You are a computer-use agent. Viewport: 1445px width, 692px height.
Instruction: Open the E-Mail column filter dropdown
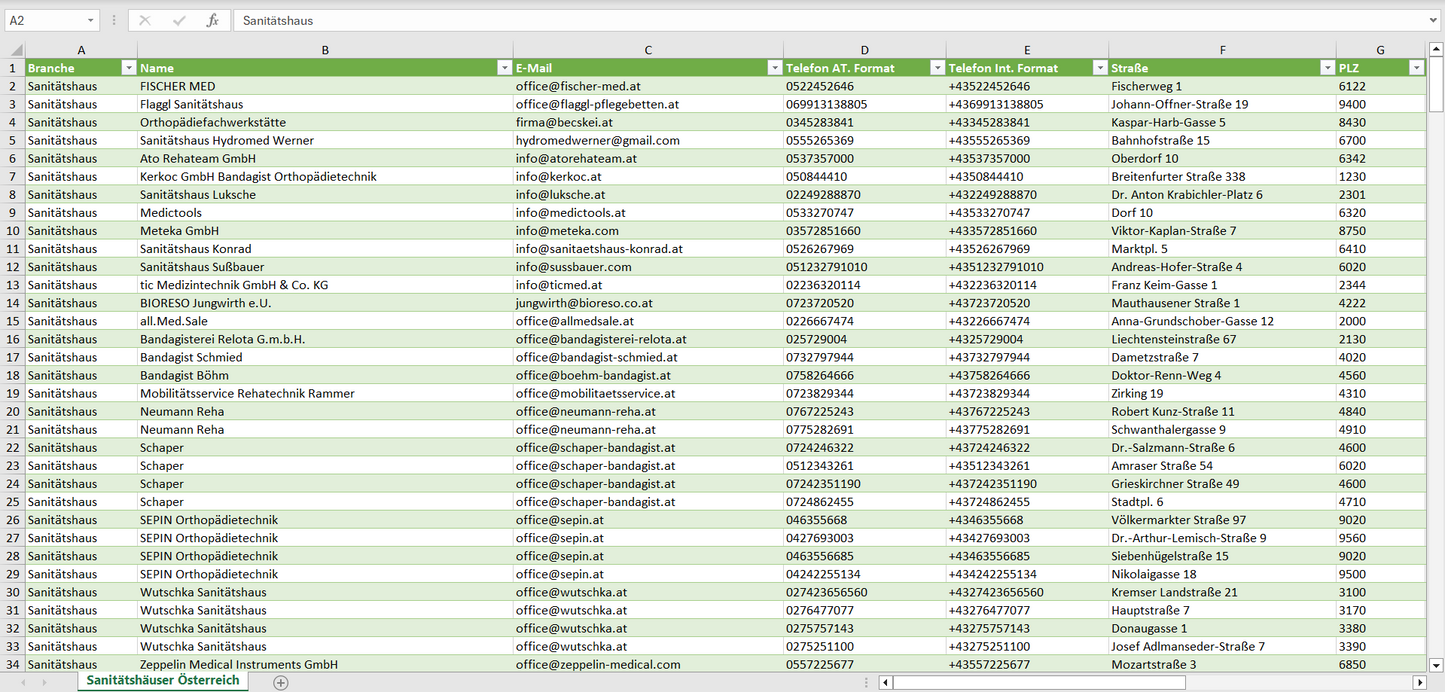774,68
